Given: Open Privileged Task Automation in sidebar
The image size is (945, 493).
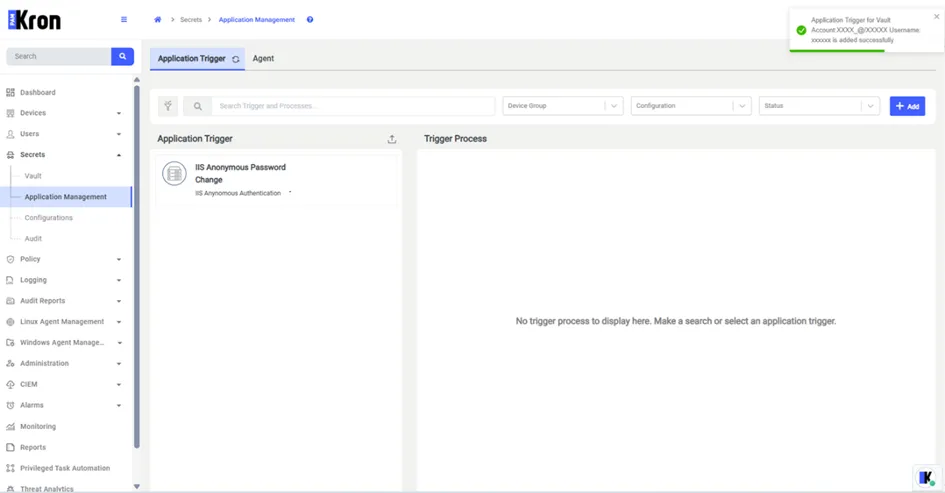Looking at the screenshot, I should coord(64,468).
